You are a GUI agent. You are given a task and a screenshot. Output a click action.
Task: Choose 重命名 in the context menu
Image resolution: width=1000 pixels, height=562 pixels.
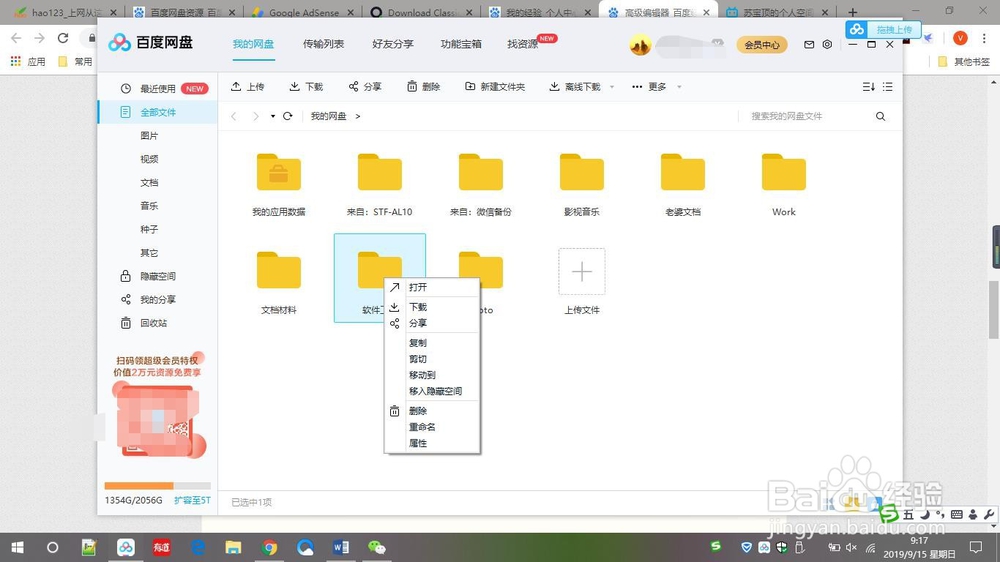pyautogui.click(x=432, y=427)
